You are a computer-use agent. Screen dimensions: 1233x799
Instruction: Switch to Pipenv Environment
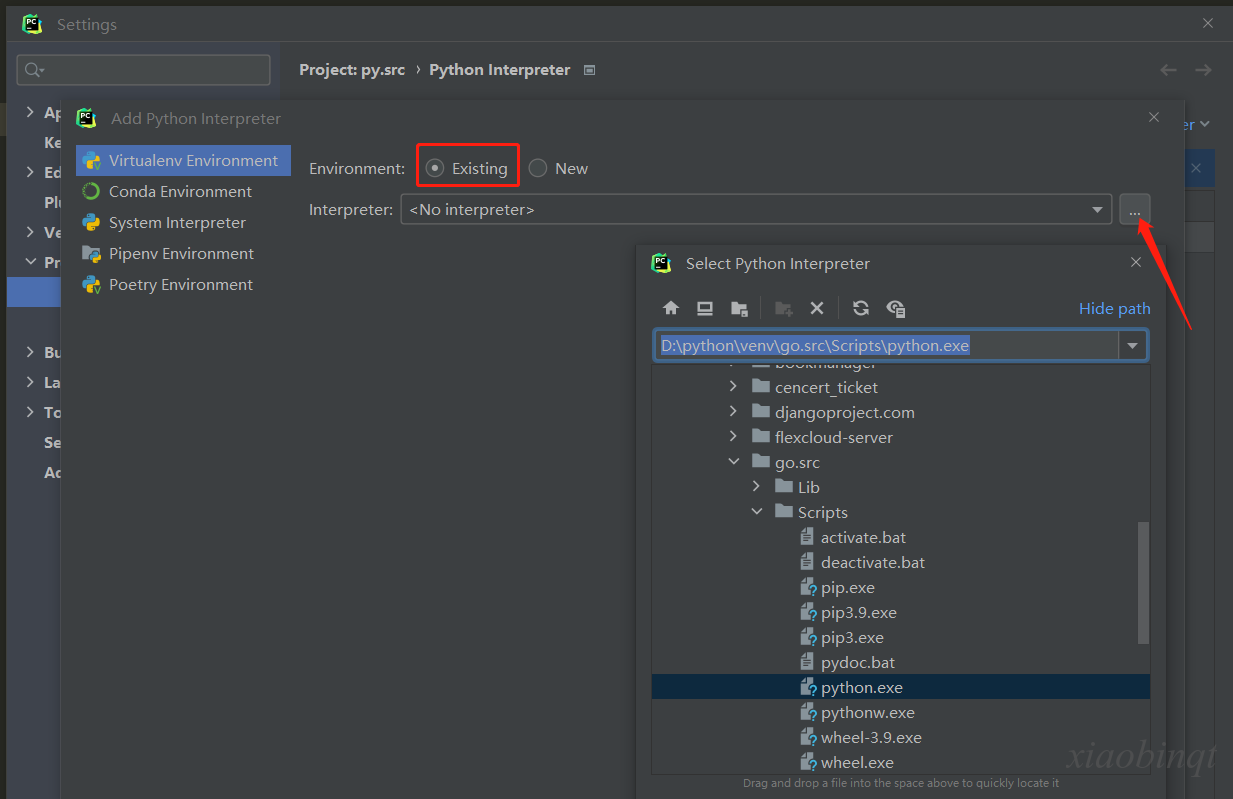(183, 253)
